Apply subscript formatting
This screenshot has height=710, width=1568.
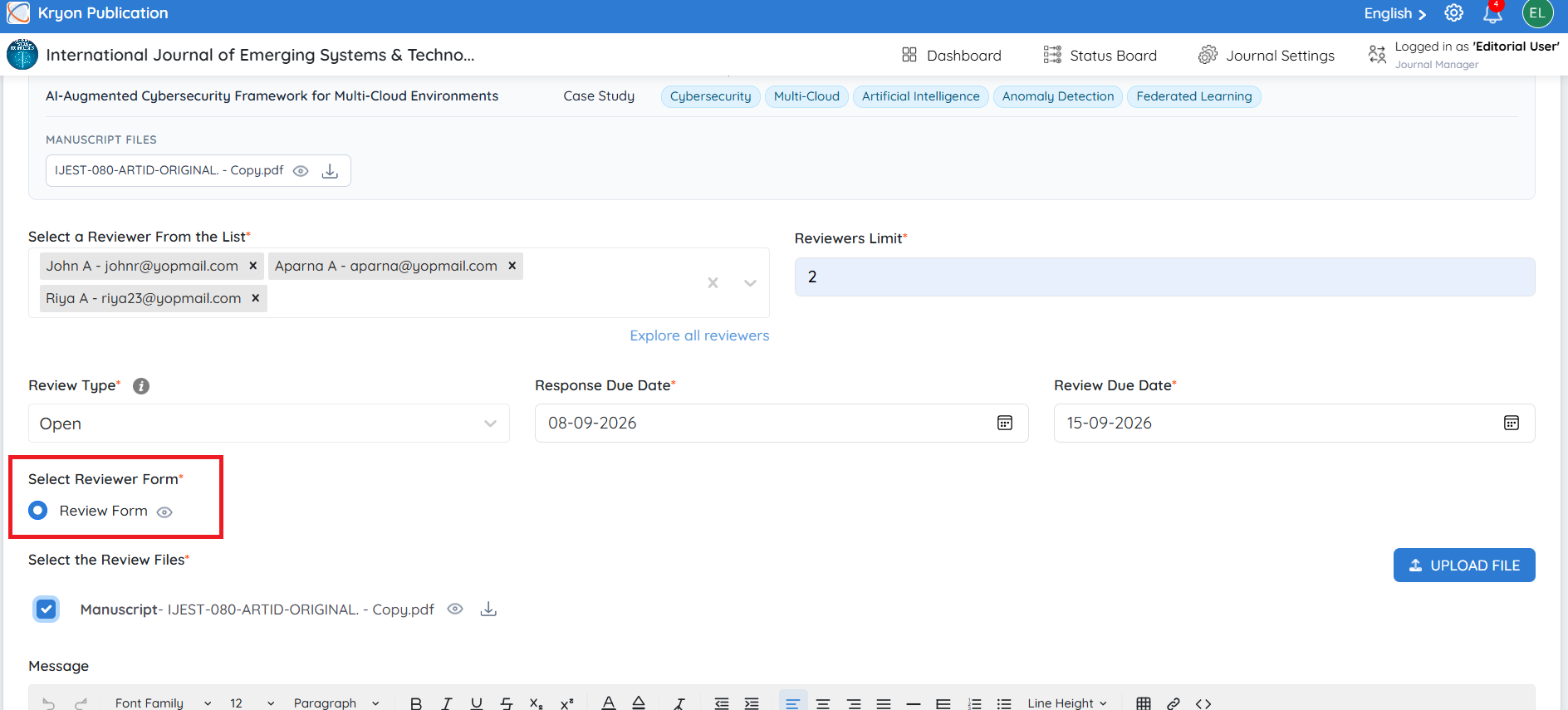tap(537, 703)
